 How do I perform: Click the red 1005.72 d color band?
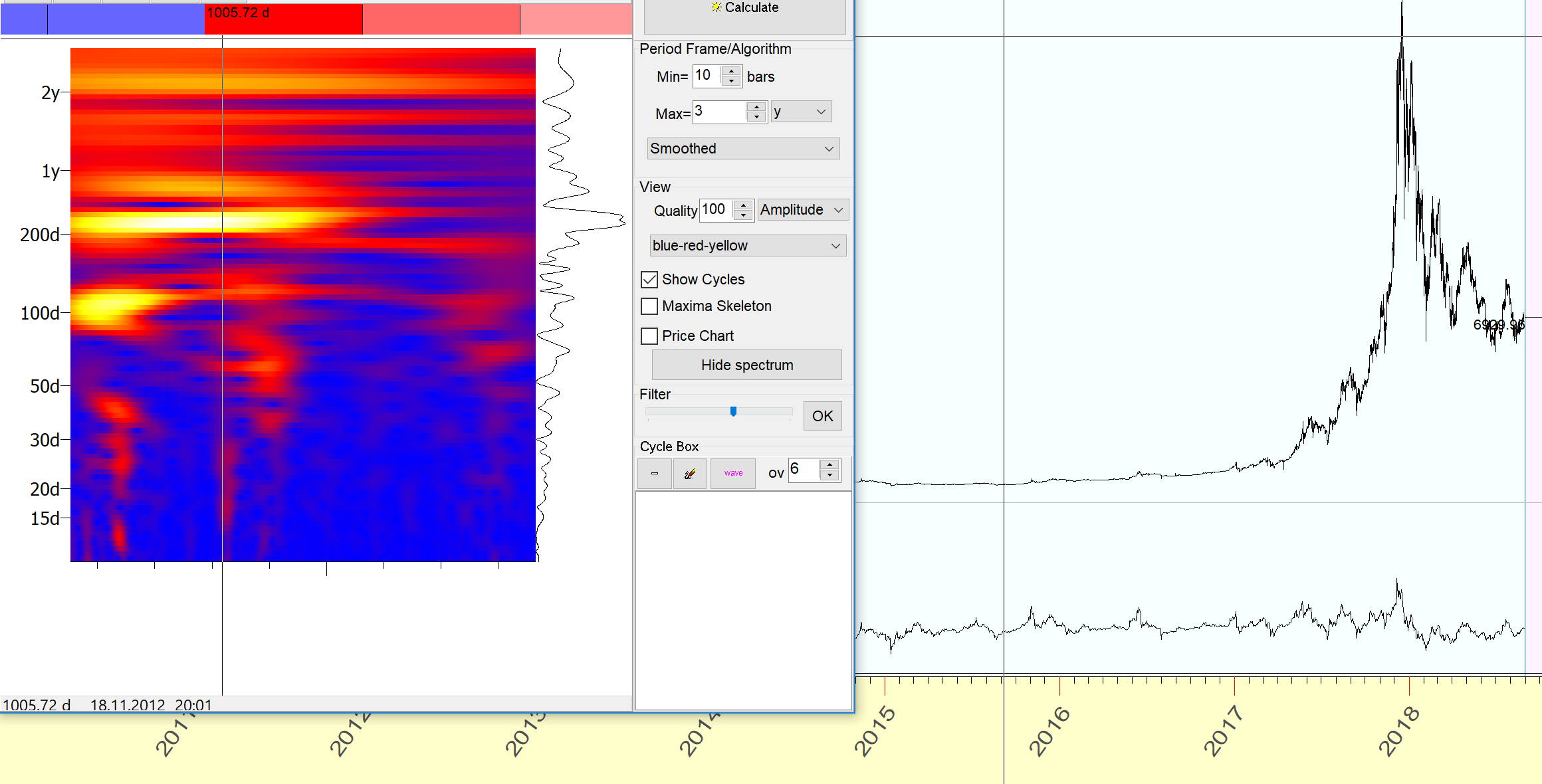point(283,20)
